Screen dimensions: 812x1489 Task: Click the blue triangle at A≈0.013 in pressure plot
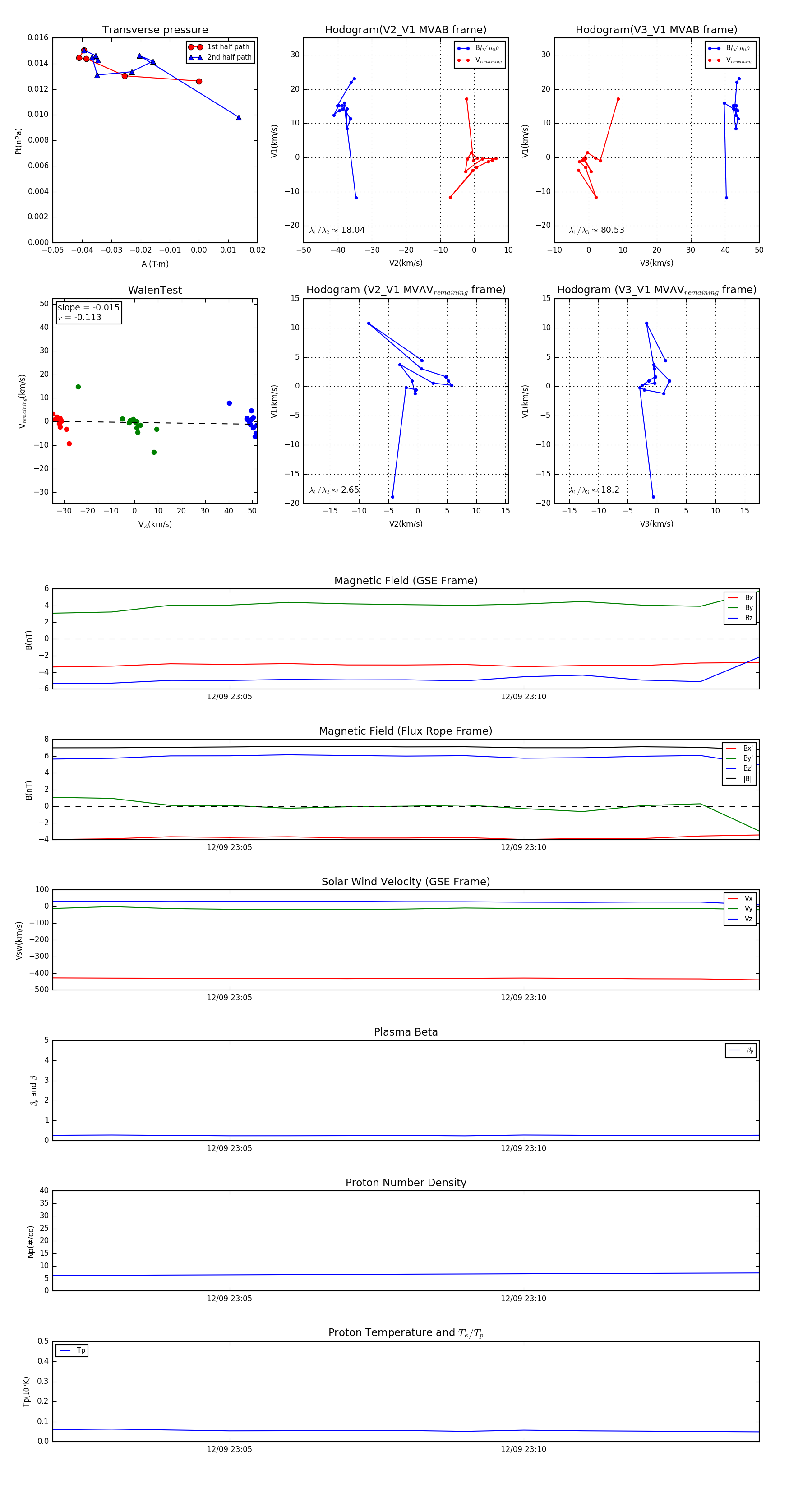coord(239,117)
